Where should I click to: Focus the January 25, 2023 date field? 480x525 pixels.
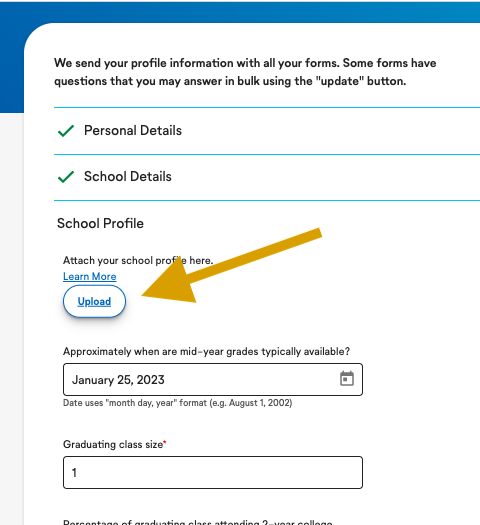coord(213,379)
